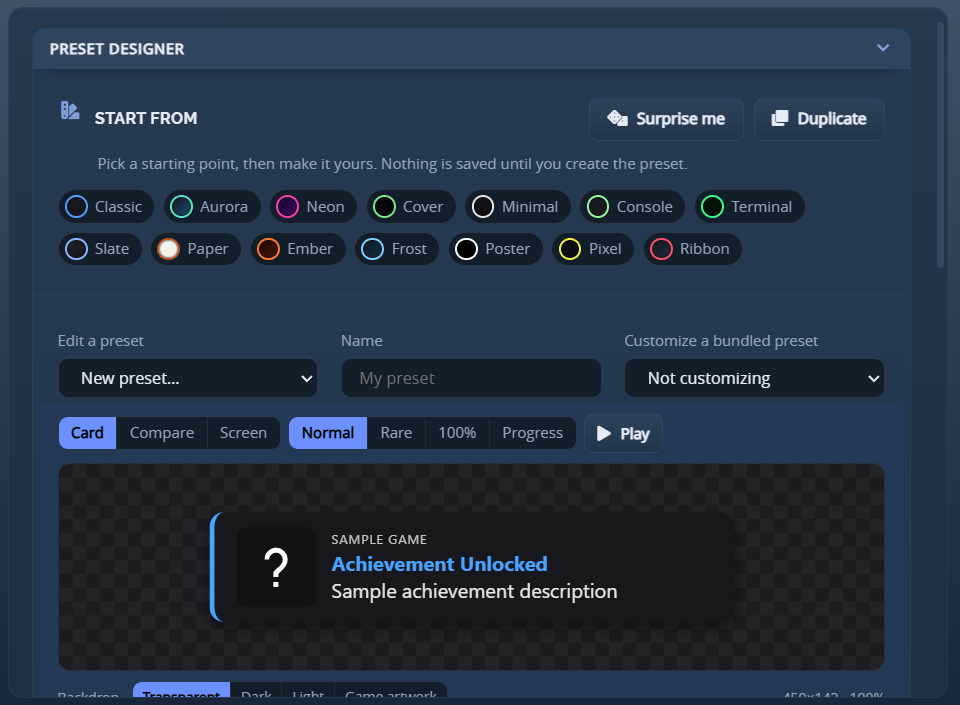
Task: Click the Start From palette icon
Action: click(70, 111)
